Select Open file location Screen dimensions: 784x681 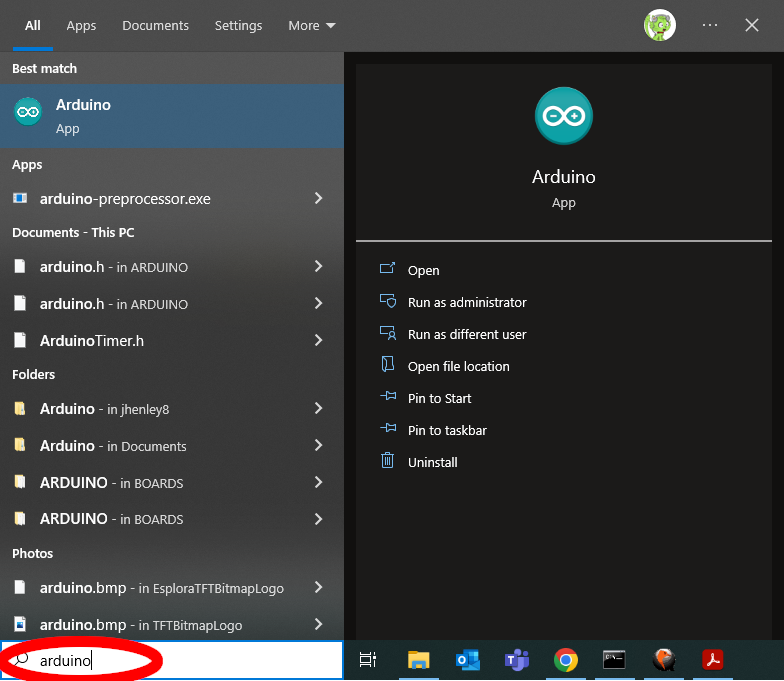click(458, 366)
